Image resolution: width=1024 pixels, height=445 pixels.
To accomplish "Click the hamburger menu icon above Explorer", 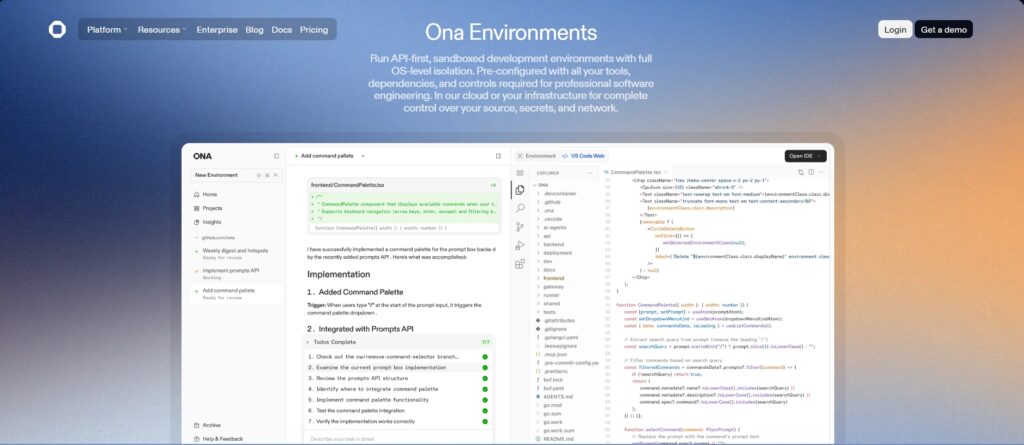I will [x=520, y=172].
